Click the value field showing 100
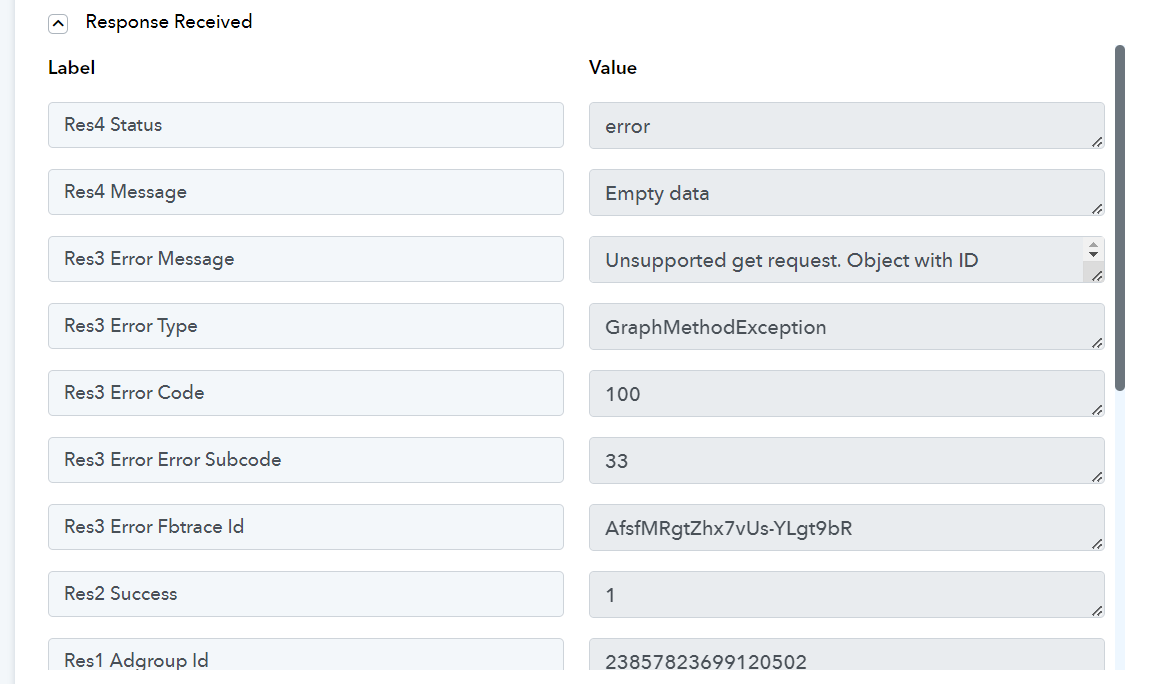Viewport: 1151px width, 684px height. point(846,393)
